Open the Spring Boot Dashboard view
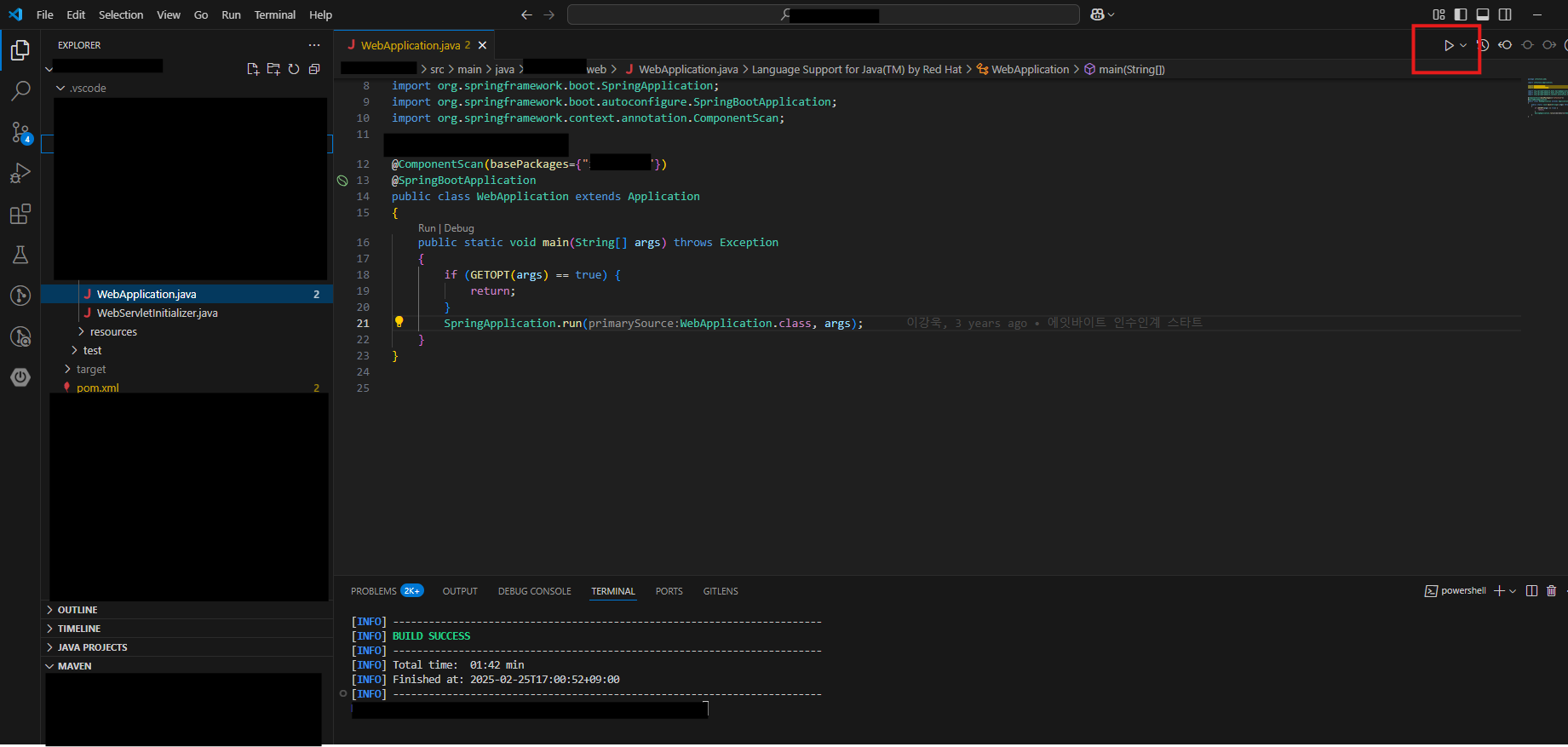This screenshot has height=747, width=1568. tap(20, 377)
